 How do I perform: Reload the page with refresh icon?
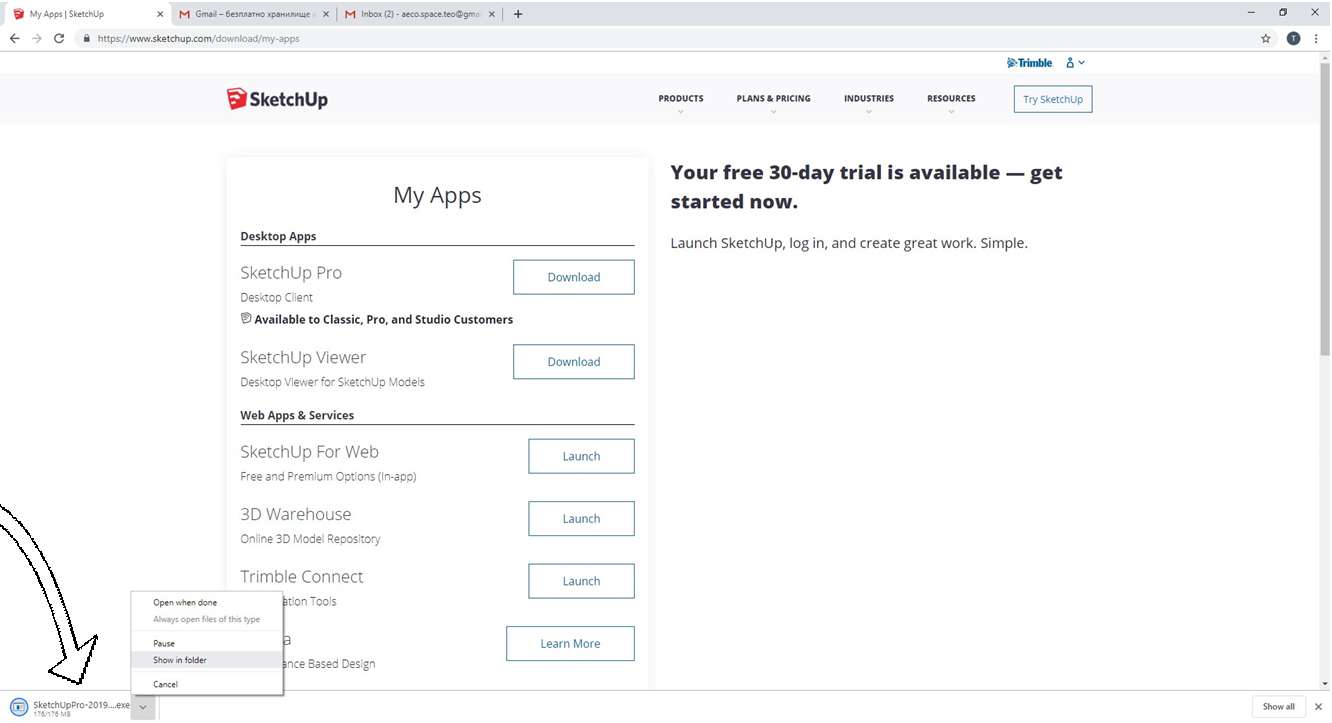pyautogui.click(x=59, y=39)
